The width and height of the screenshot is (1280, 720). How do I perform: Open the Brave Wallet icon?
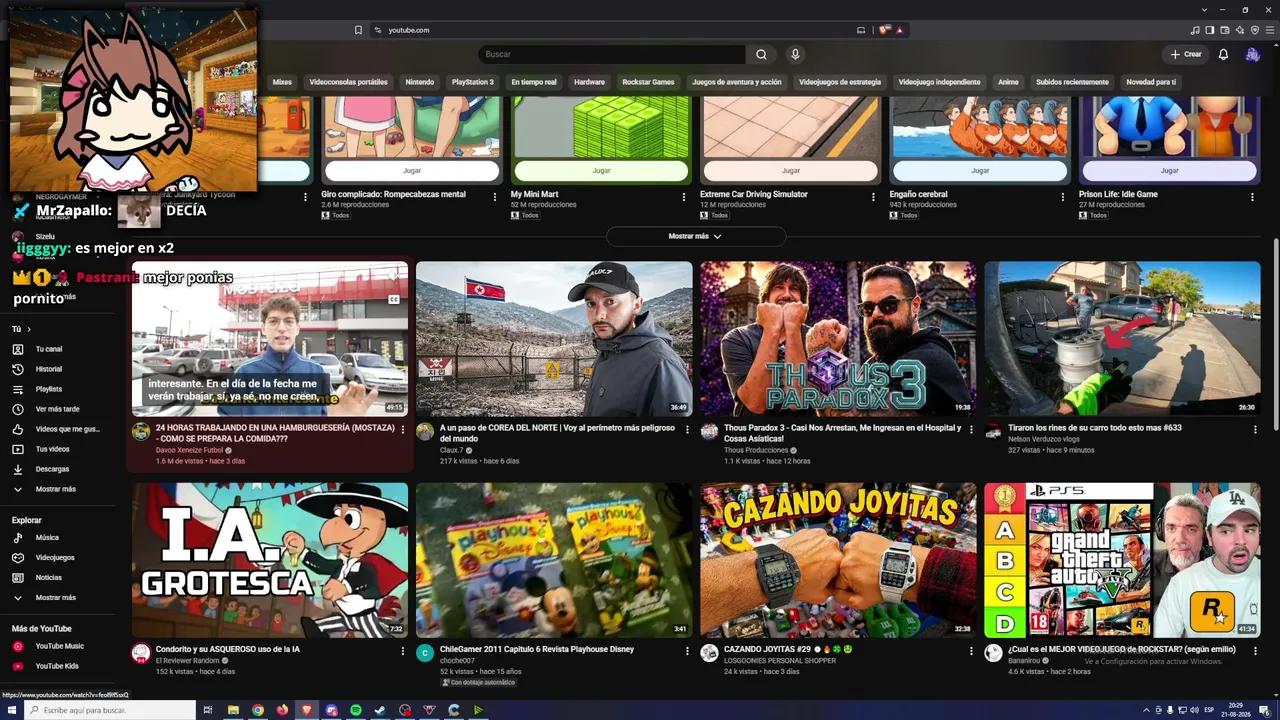[x=1224, y=30]
